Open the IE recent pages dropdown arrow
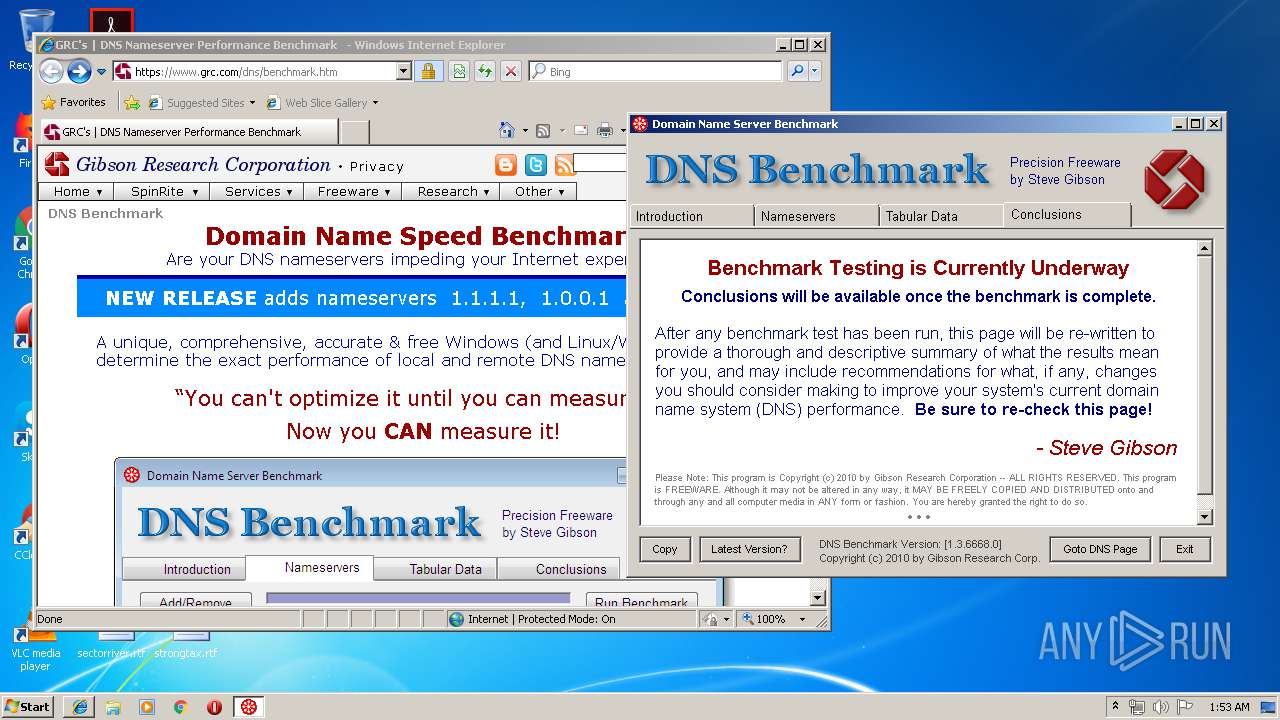This screenshot has height=720, width=1280. click(101, 72)
